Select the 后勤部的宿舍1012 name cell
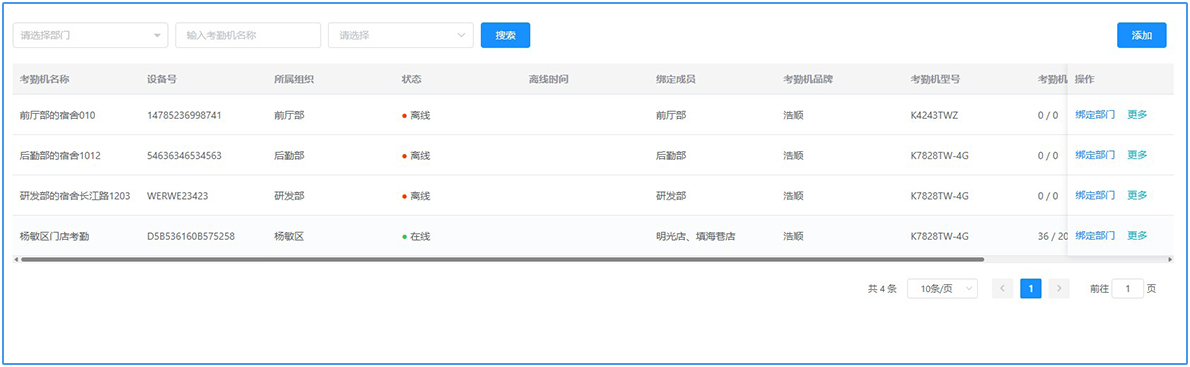The height and width of the screenshot is (367, 1190). point(60,155)
